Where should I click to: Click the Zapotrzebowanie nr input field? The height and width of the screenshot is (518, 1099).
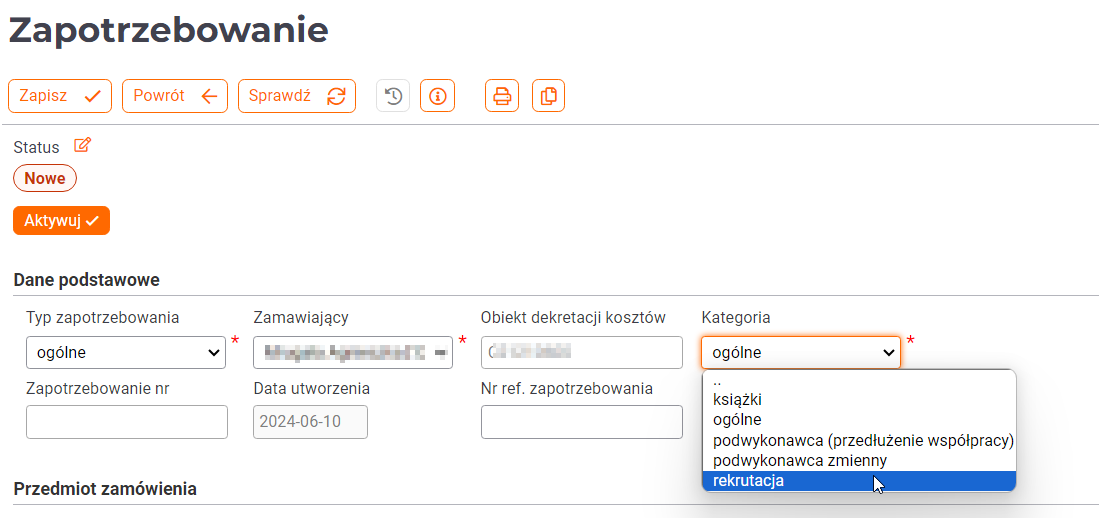click(127, 422)
